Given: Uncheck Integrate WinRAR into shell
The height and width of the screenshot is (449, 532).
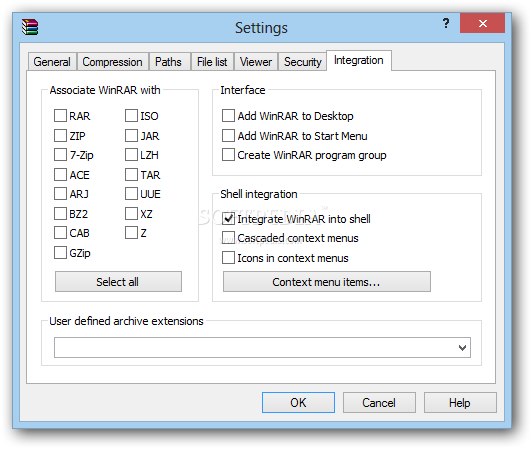Looking at the screenshot, I should 228,219.
